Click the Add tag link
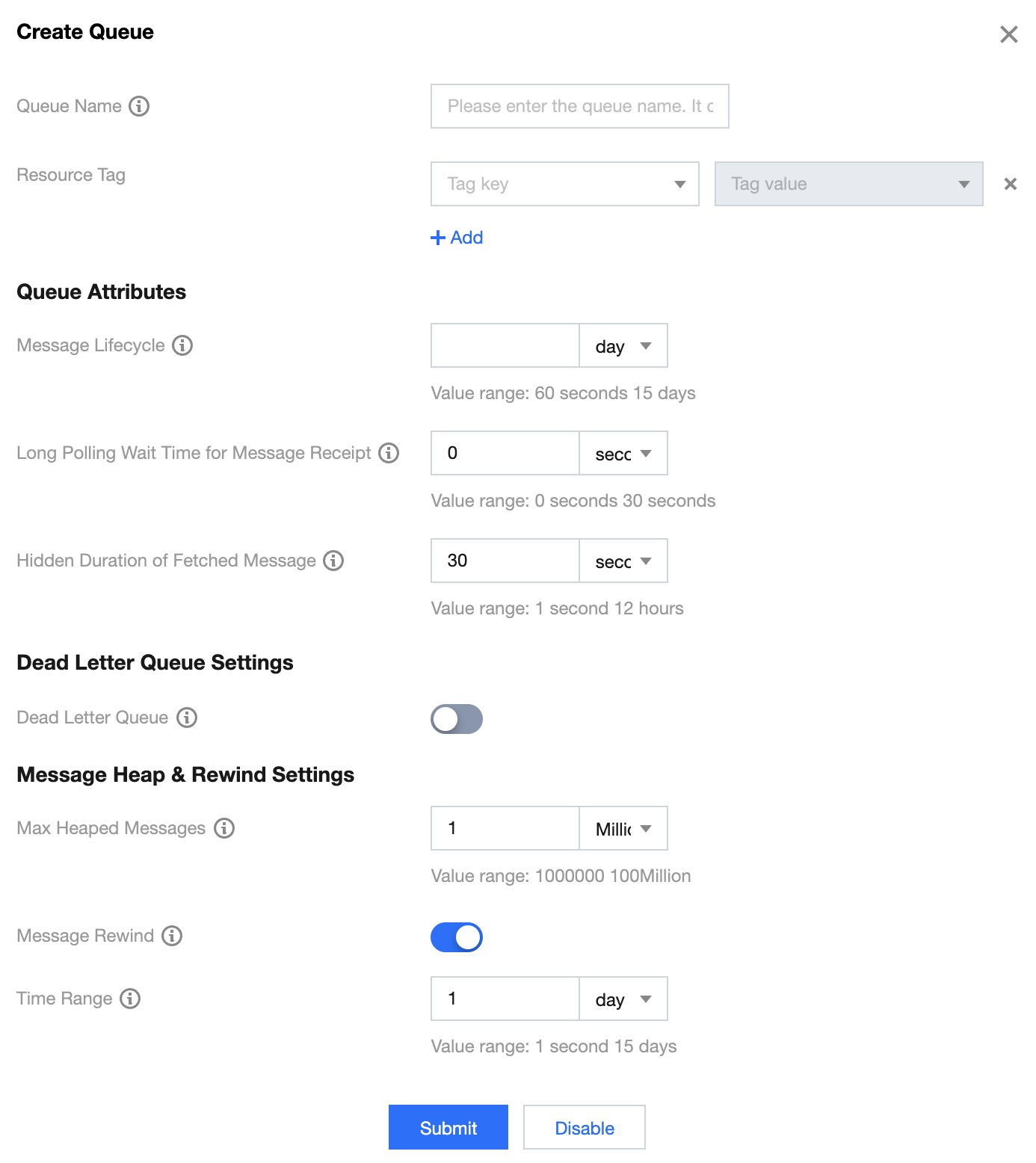 (457, 238)
